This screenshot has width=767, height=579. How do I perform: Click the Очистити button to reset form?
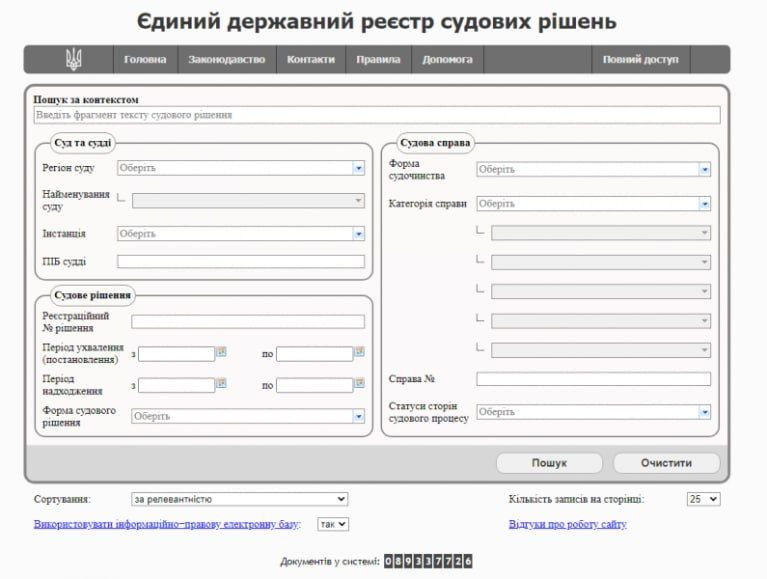[666, 463]
